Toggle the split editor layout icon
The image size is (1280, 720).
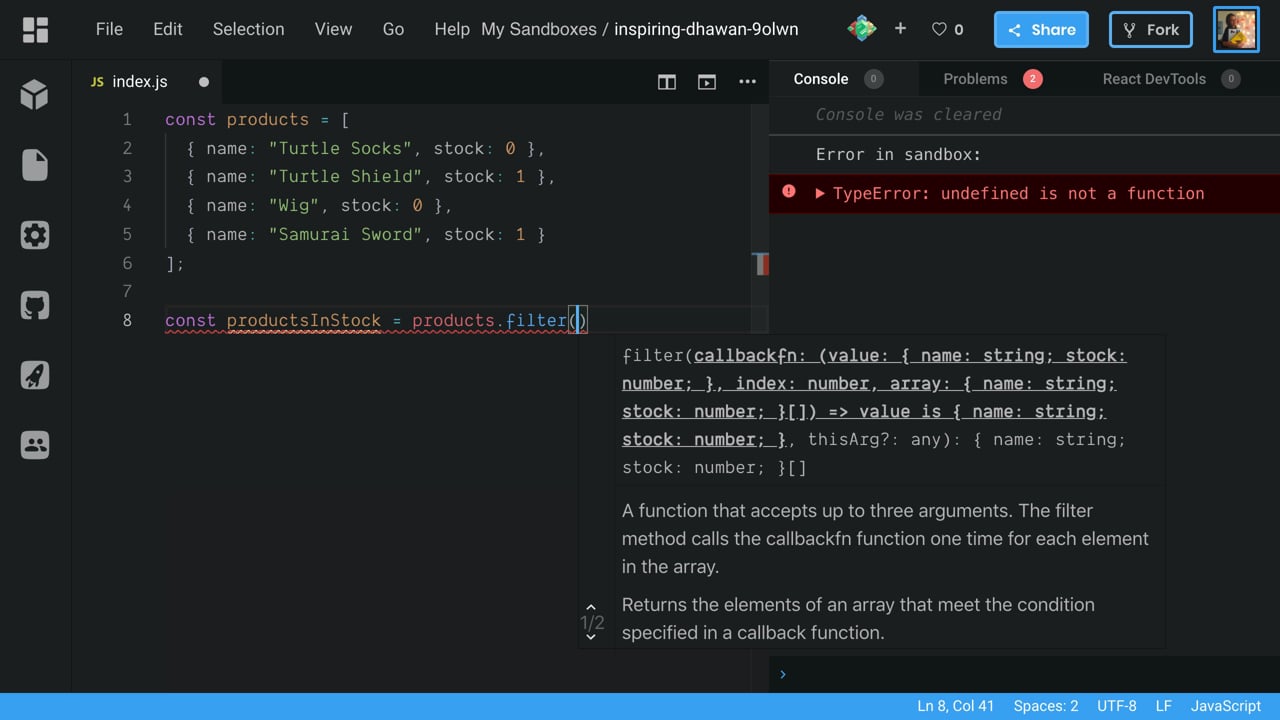point(667,82)
